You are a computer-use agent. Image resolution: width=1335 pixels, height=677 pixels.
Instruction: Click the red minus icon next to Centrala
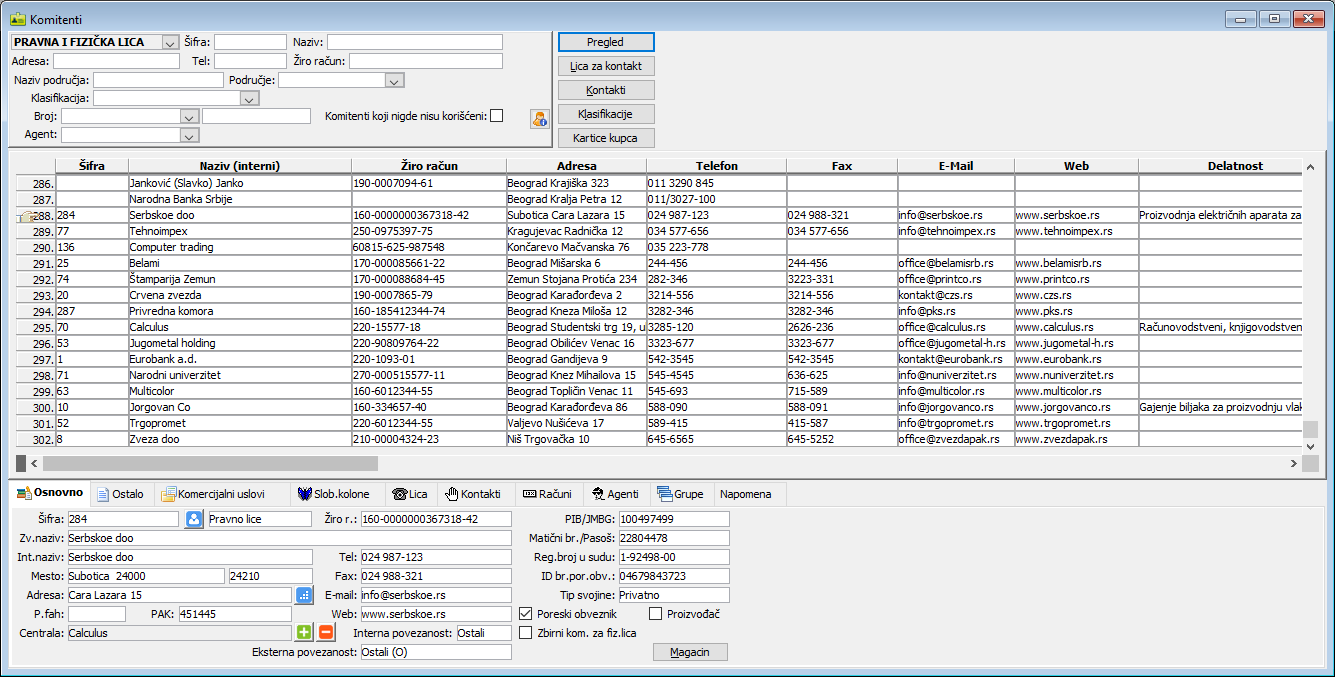coord(326,632)
